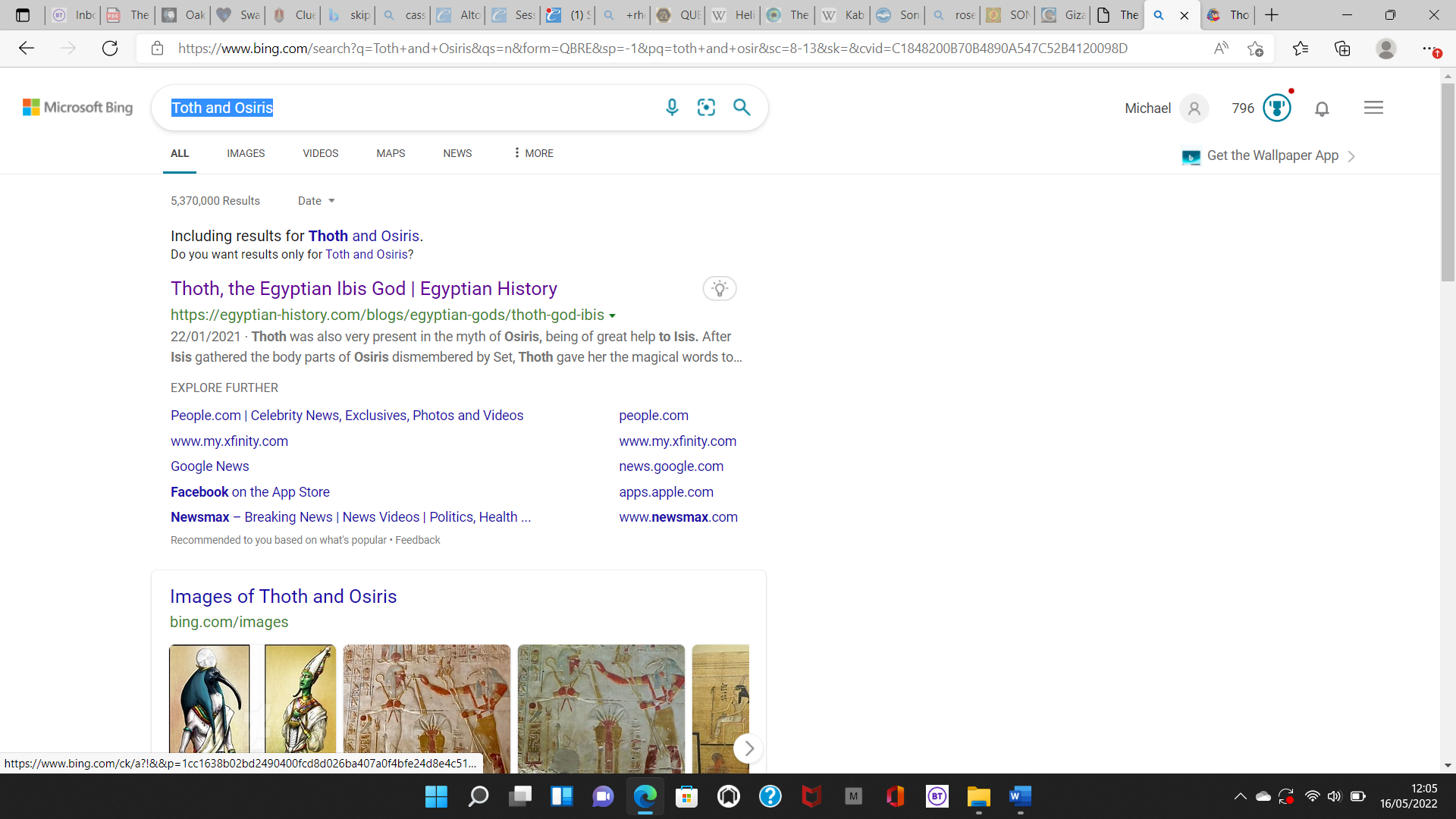Open the notifications bell

click(x=1322, y=108)
